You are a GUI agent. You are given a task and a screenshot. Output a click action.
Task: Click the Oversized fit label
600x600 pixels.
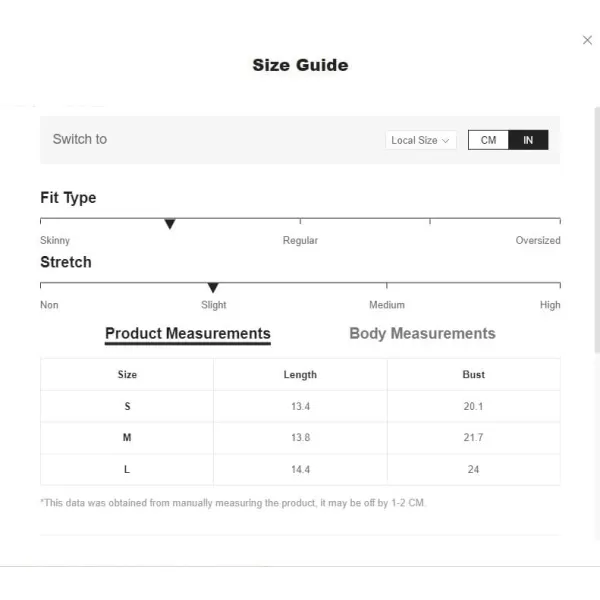pyautogui.click(x=538, y=240)
